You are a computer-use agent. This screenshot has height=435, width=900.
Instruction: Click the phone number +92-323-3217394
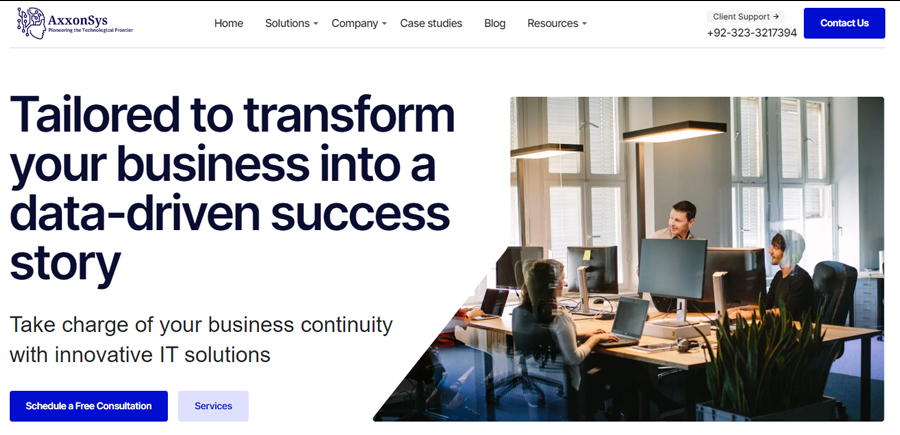pos(752,33)
